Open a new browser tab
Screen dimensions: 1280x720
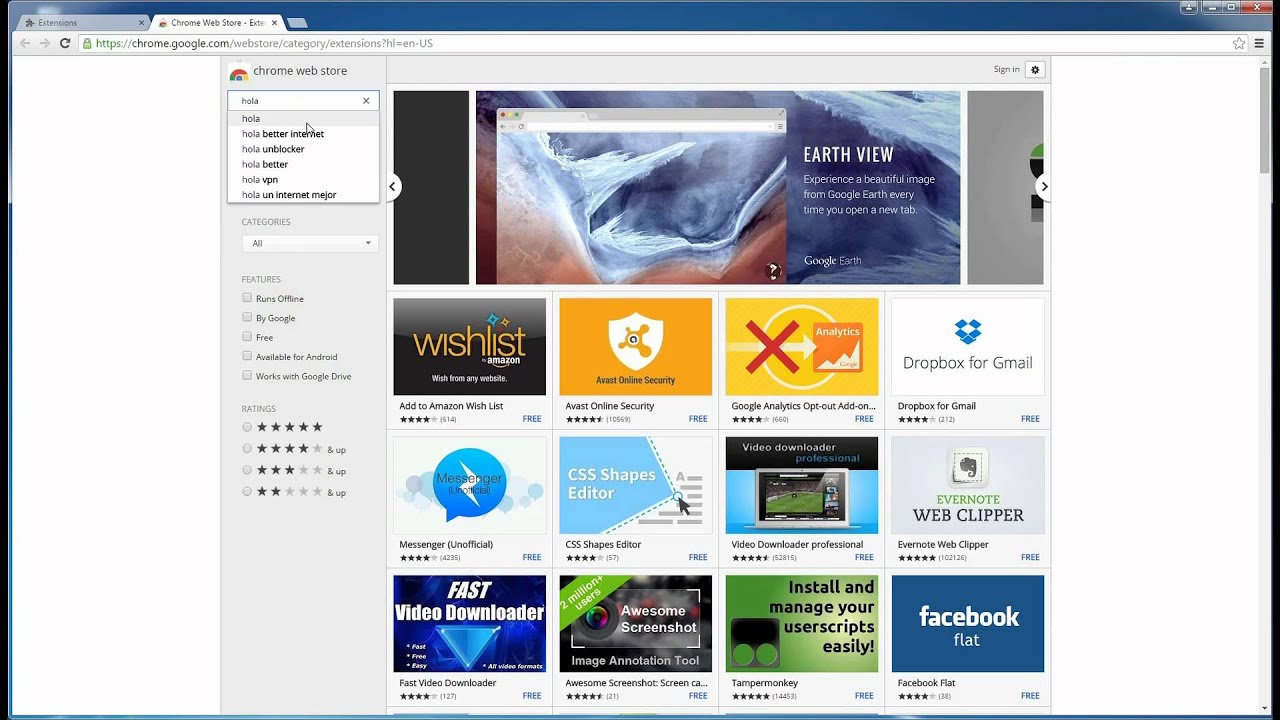tap(297, 22)
